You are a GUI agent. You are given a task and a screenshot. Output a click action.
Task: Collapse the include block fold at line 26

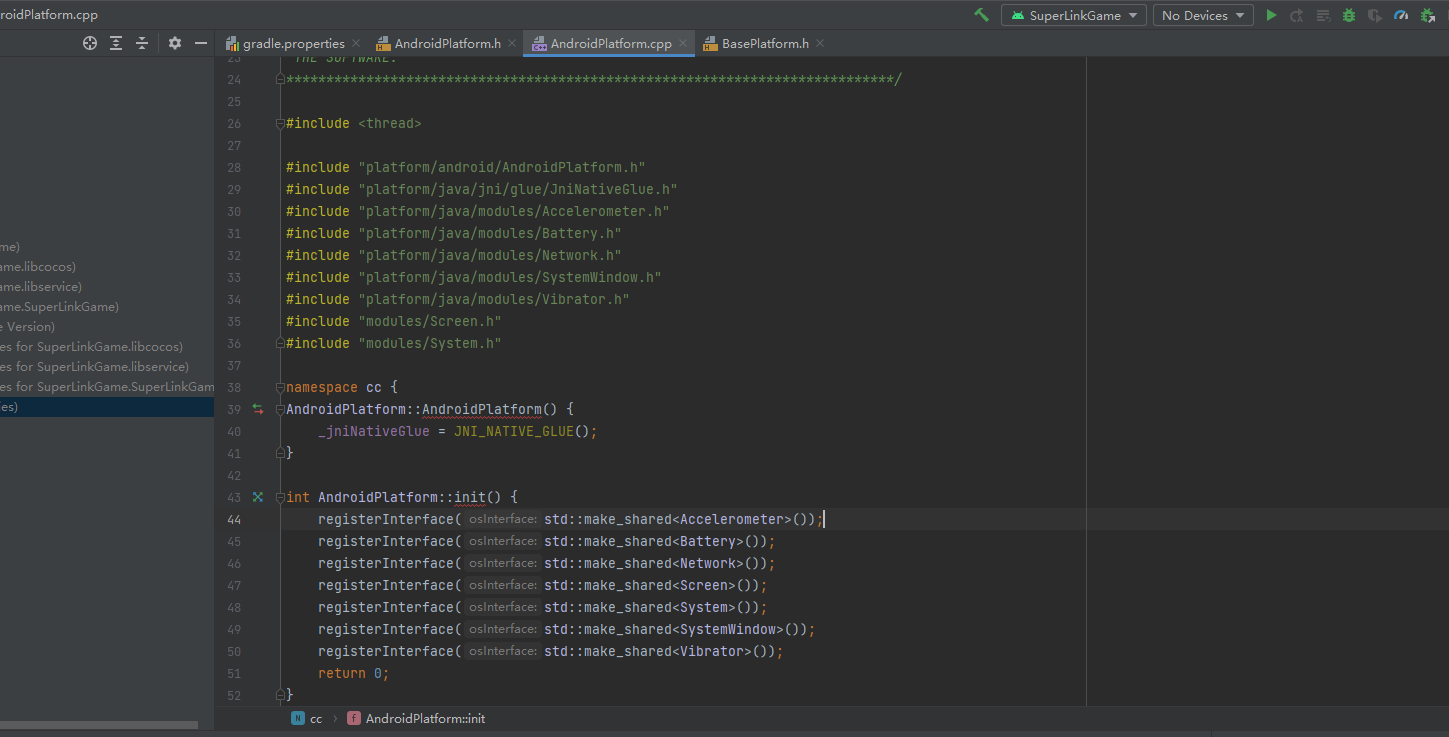[x=280, y=123]
